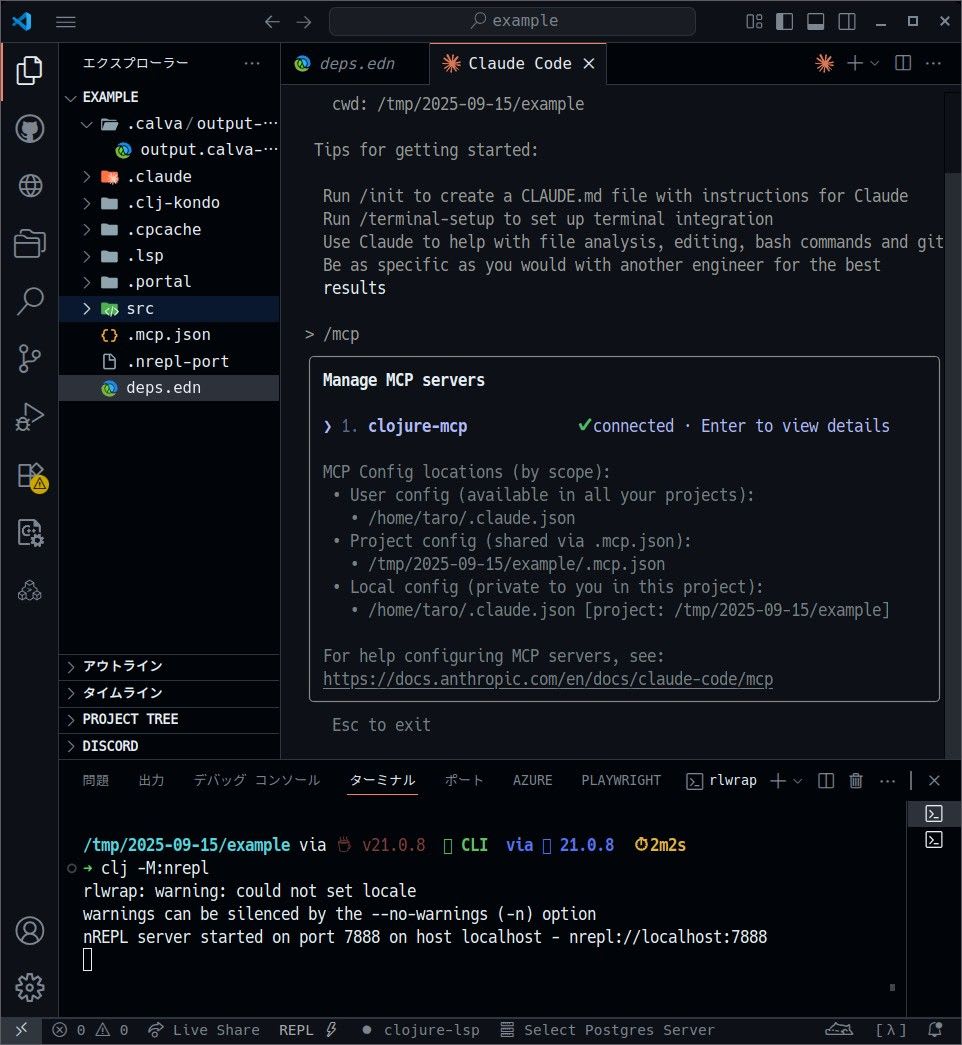Screen dimensions: 962x1045
Task: Open the cubes stack icon in activity bar
Action: point(29,590)
